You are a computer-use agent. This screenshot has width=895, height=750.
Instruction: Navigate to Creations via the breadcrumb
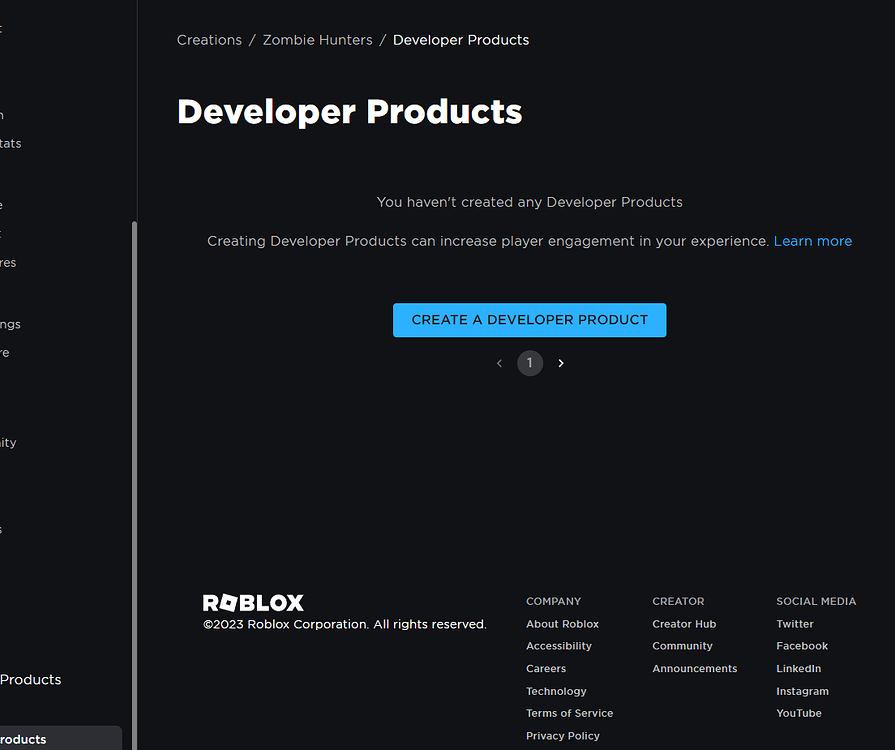(x=209, y=40)
